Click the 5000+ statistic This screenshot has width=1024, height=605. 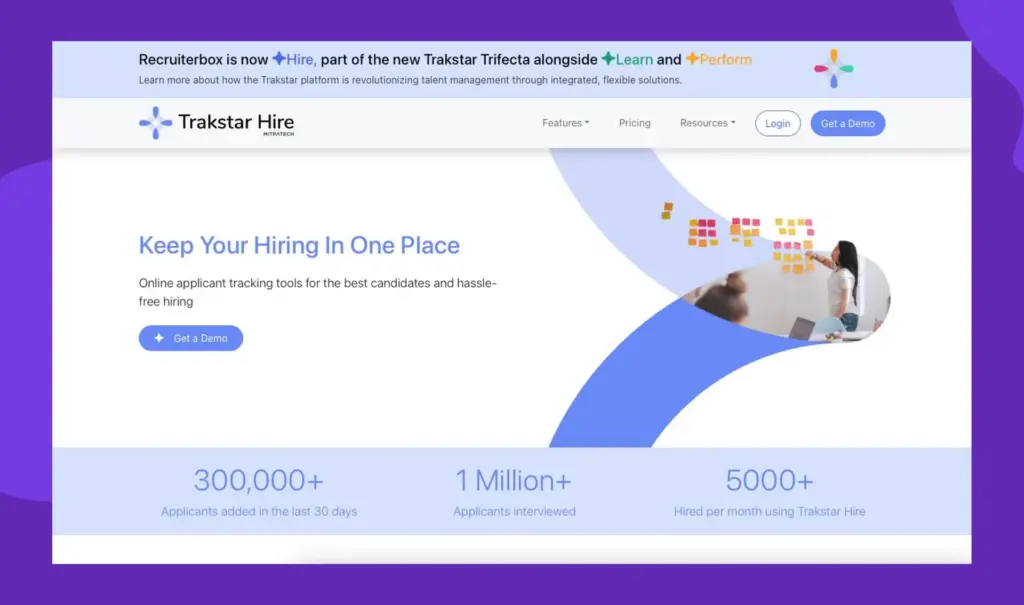point(769,481)
